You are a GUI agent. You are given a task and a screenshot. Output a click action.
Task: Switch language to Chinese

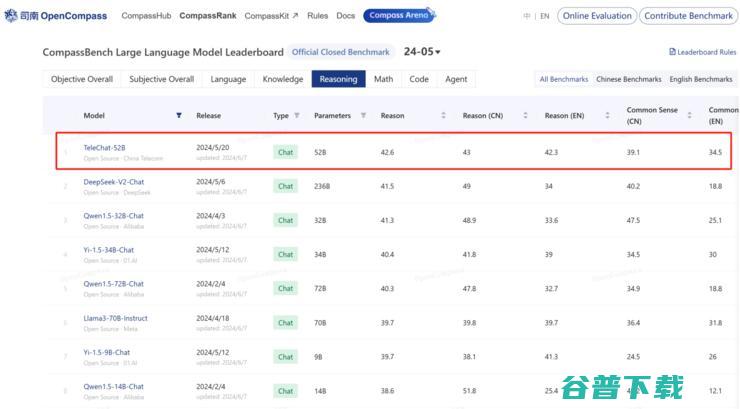click(527, 16)
